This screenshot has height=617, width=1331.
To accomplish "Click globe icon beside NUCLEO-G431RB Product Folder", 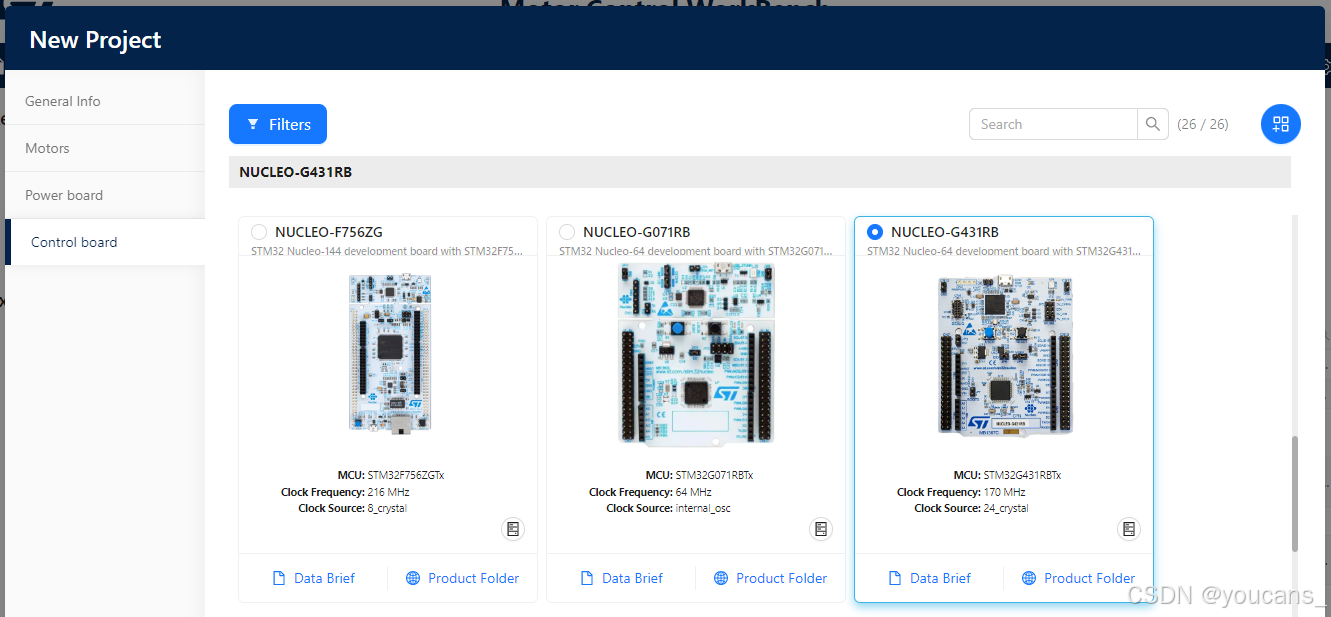I will [x=1029, y=578].
